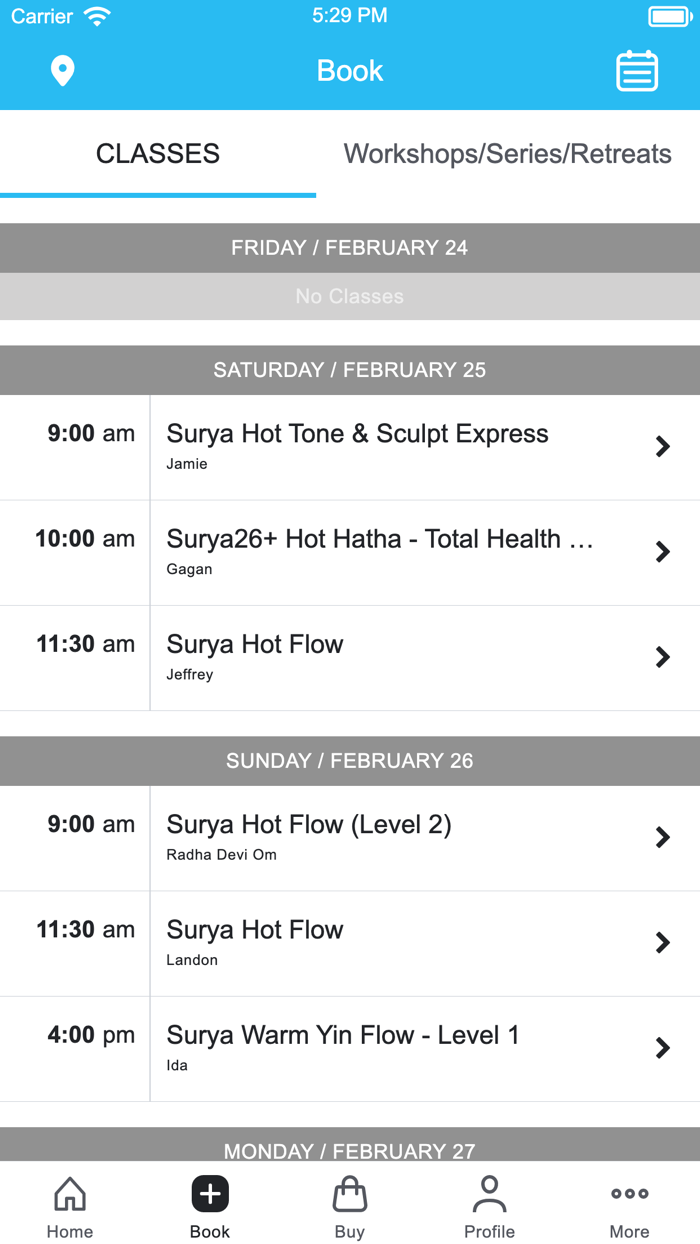Select the Book plus icon

(x=209, y=1193)
